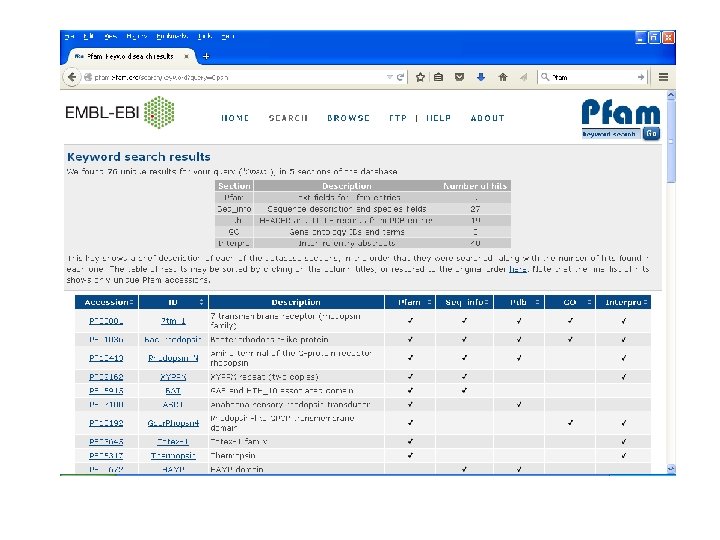This screenshot has height=540, width=720.
Task: Click the Pocket save icon
Action: click(x=459, y=77)
